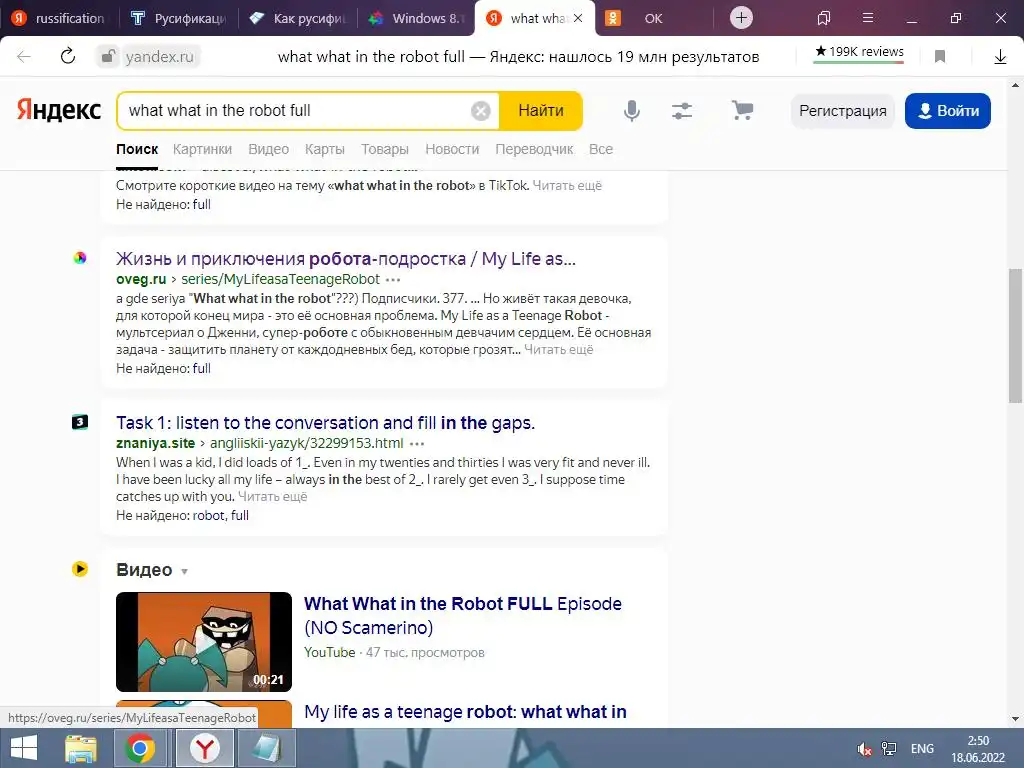Image resolution: width=1024 pixels, height=768 pixels.
Task: Click the muted volume tray icon
Action: click(864, 749)
